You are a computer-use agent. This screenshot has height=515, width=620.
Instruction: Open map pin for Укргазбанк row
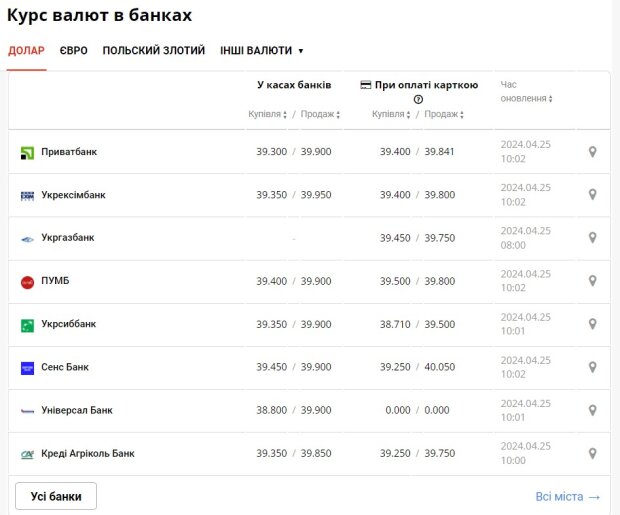click(592, 238)
